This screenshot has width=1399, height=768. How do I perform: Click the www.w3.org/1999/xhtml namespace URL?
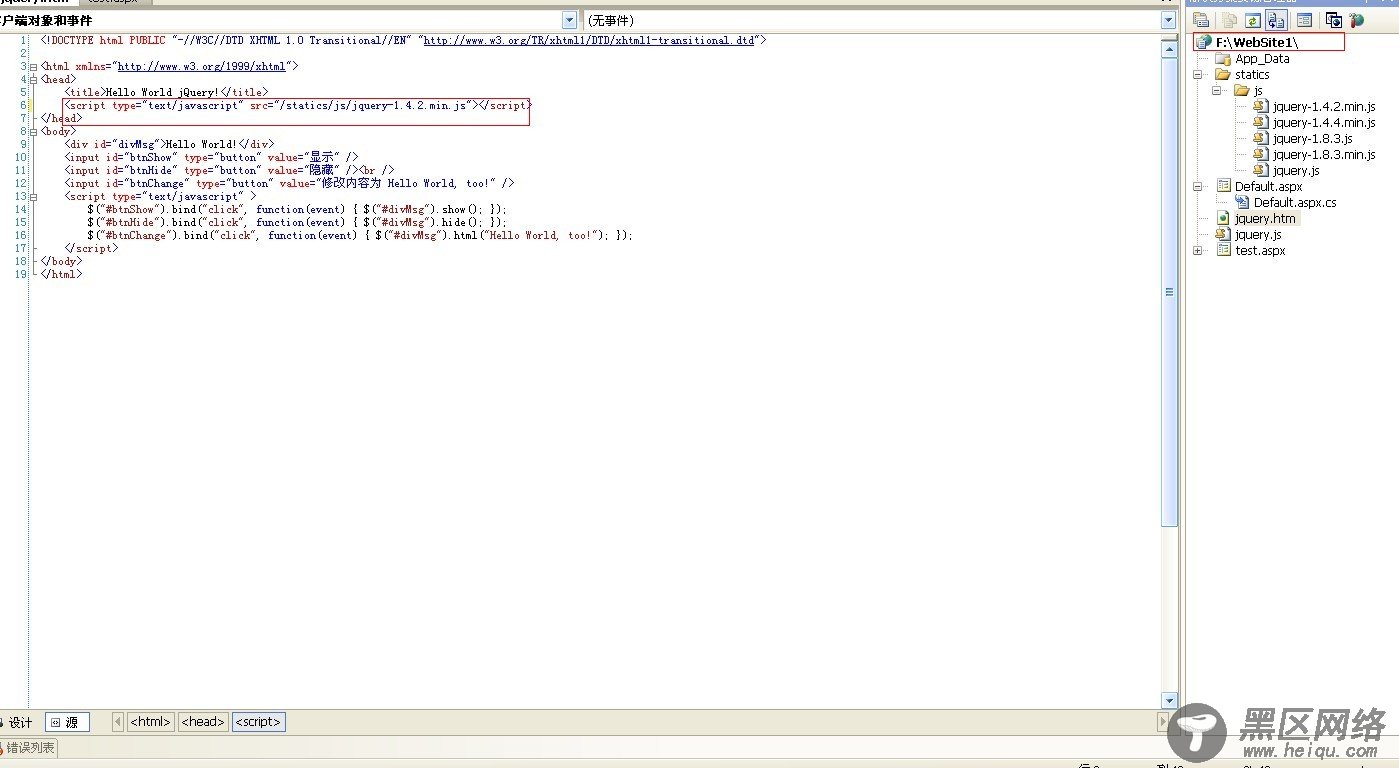[x=201, y=66]
